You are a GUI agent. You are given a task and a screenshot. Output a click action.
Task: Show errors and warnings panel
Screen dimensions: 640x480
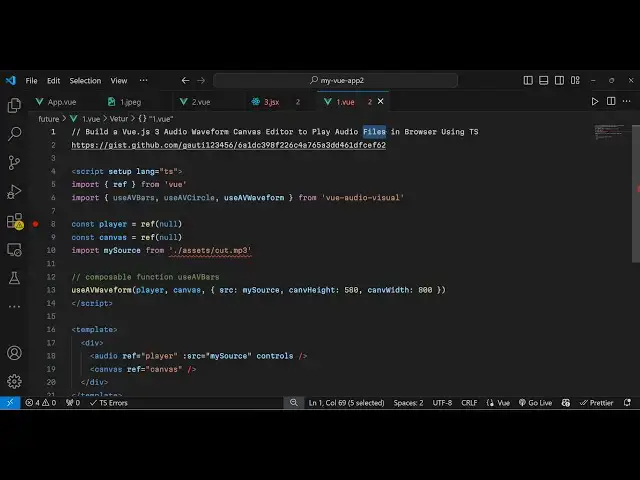point(40,403)
